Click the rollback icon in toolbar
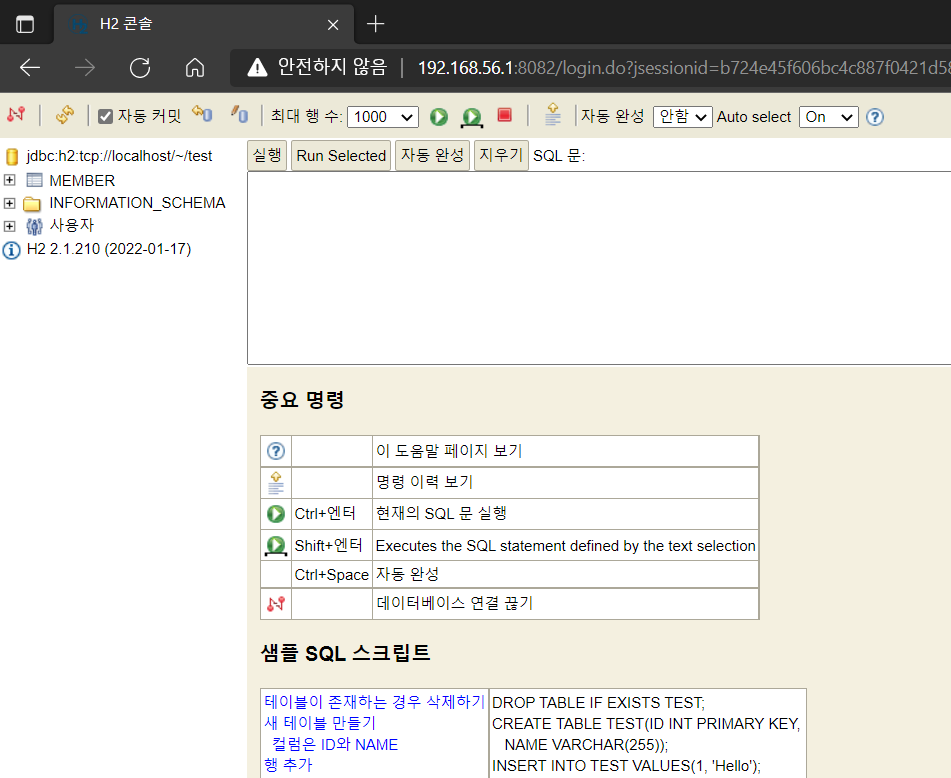The width and height of the screenshot is (951, 778). 202,113
